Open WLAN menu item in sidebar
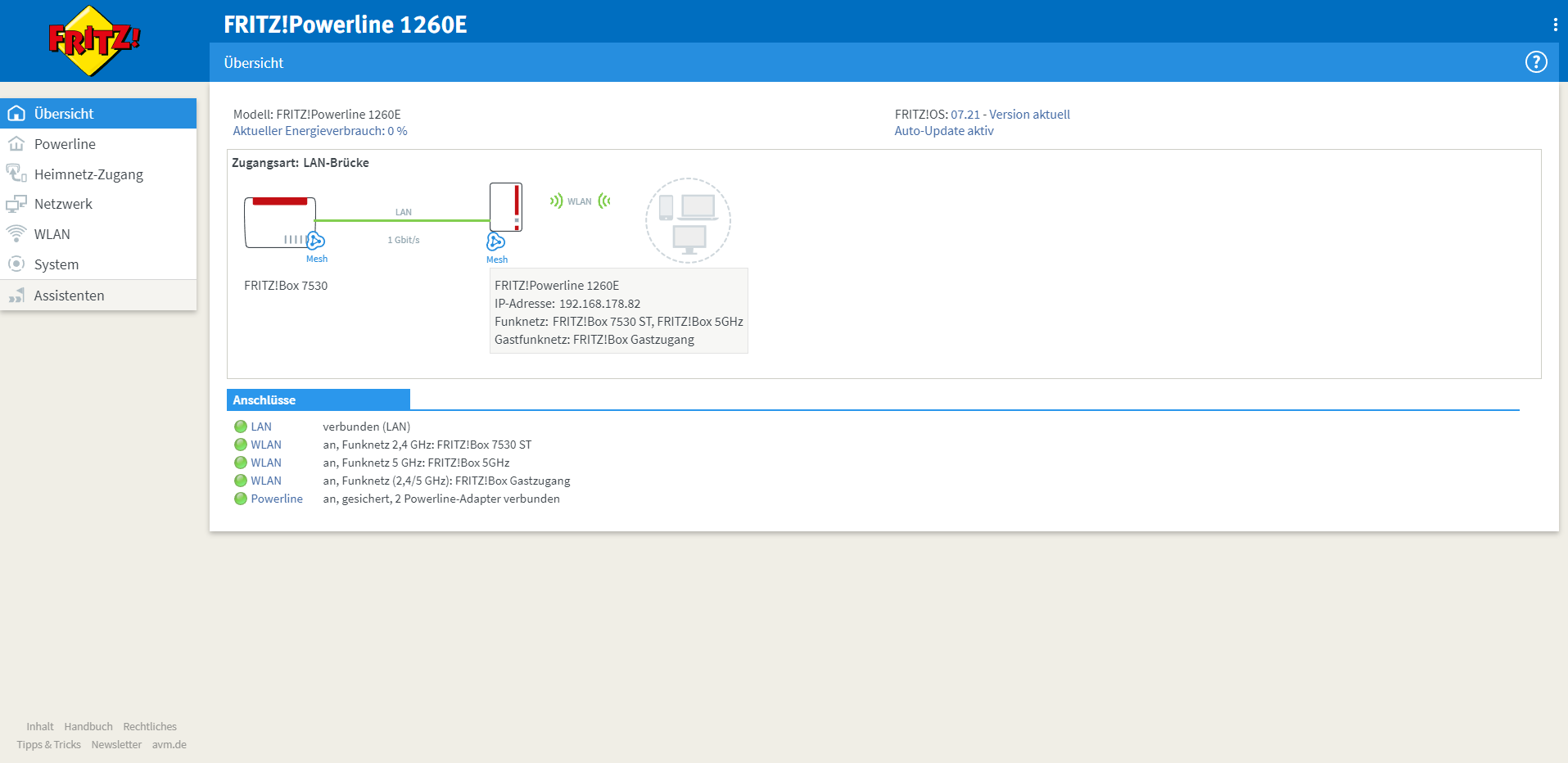 98,234
